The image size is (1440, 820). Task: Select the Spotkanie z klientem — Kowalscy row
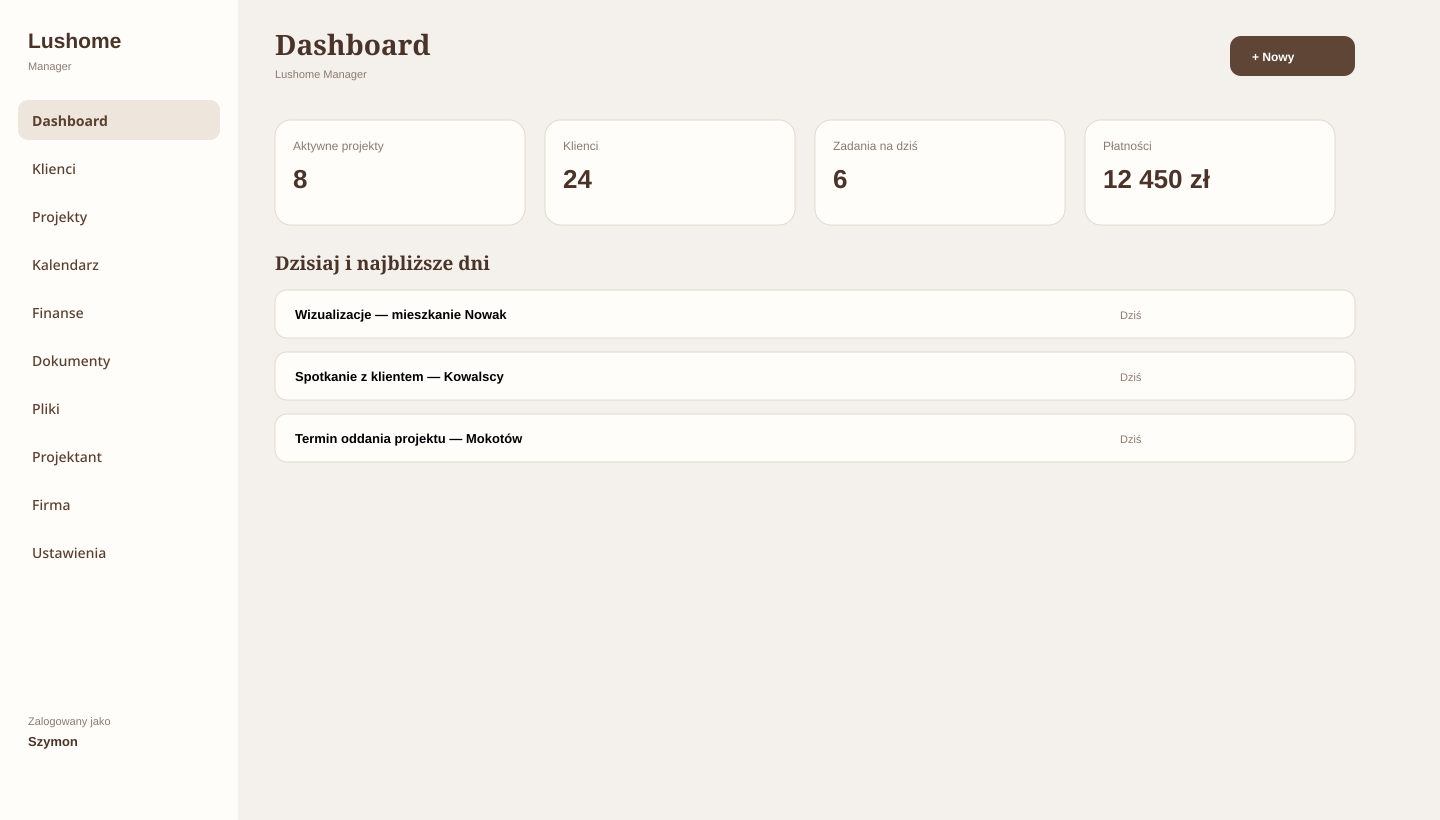(815, 376)
